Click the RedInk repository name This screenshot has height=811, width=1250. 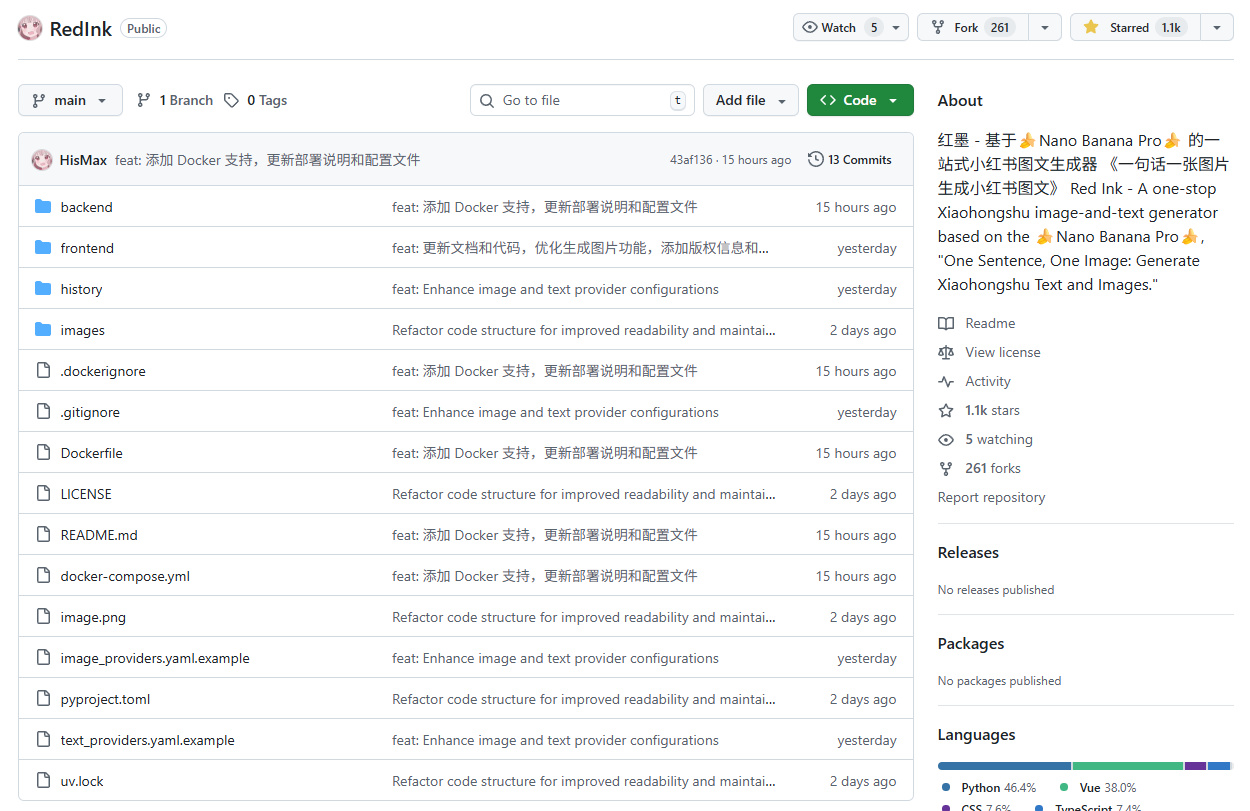[81, 28]
